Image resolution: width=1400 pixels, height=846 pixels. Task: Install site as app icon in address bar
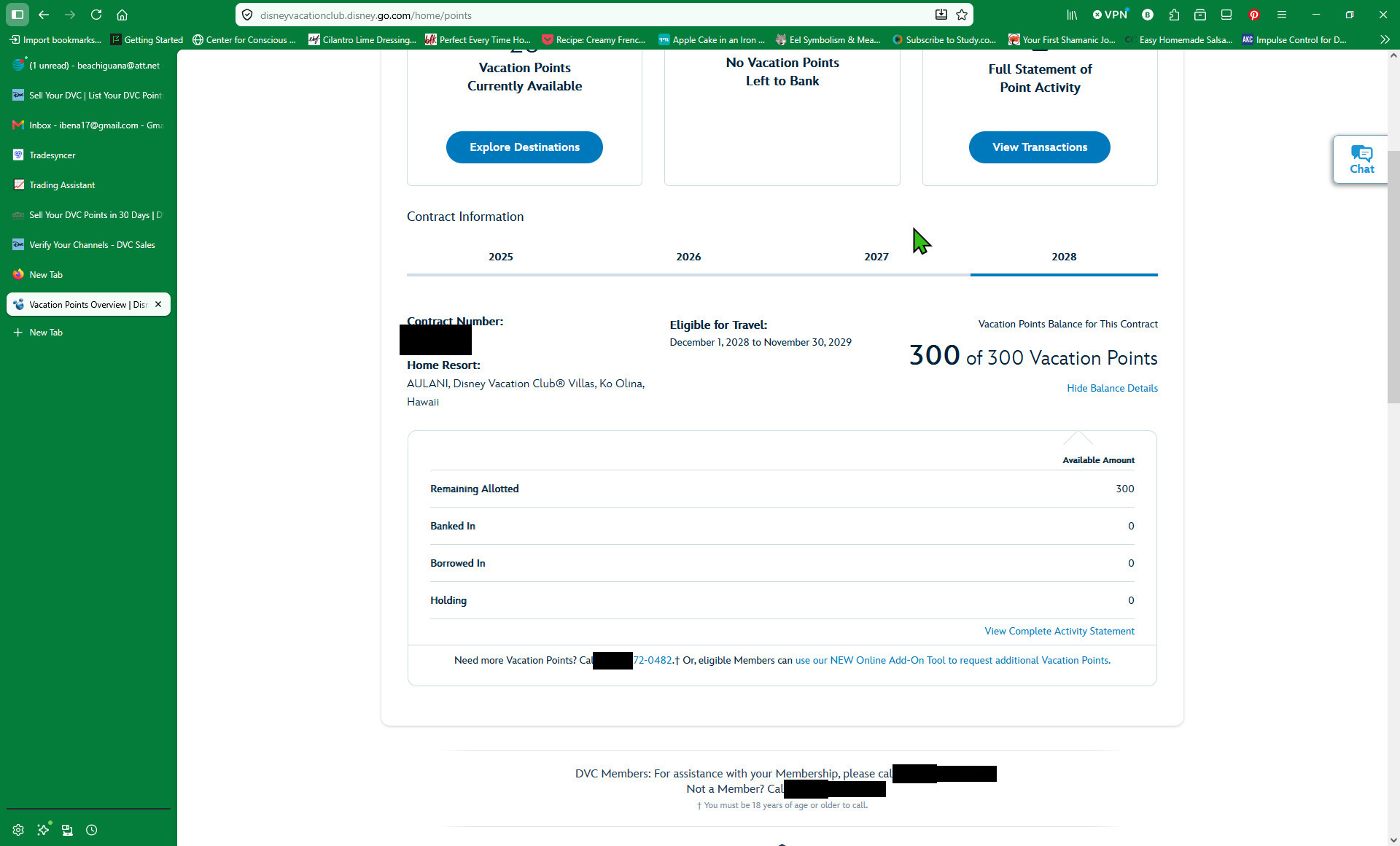tap(941, 15)
